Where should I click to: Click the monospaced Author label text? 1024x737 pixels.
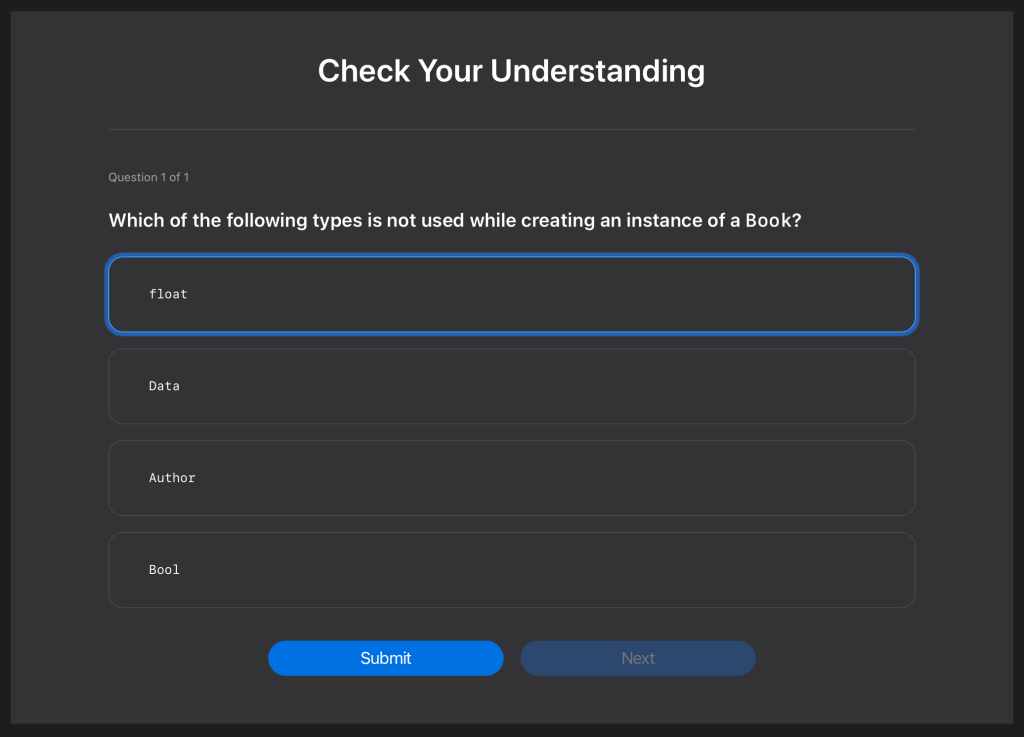point(172,478)
